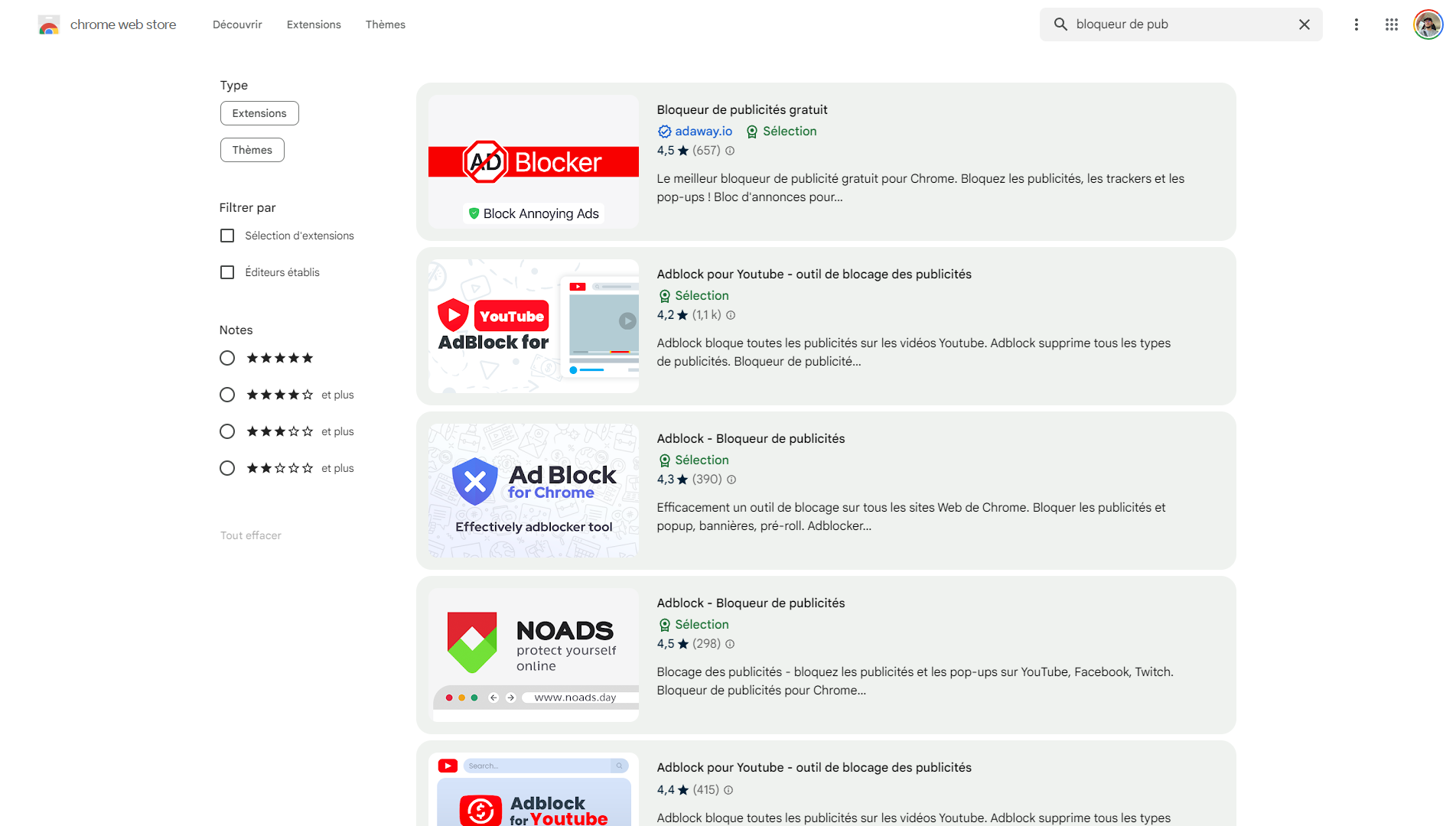
Task: Open the adaway.io publisher link
Action: [703, 131]
